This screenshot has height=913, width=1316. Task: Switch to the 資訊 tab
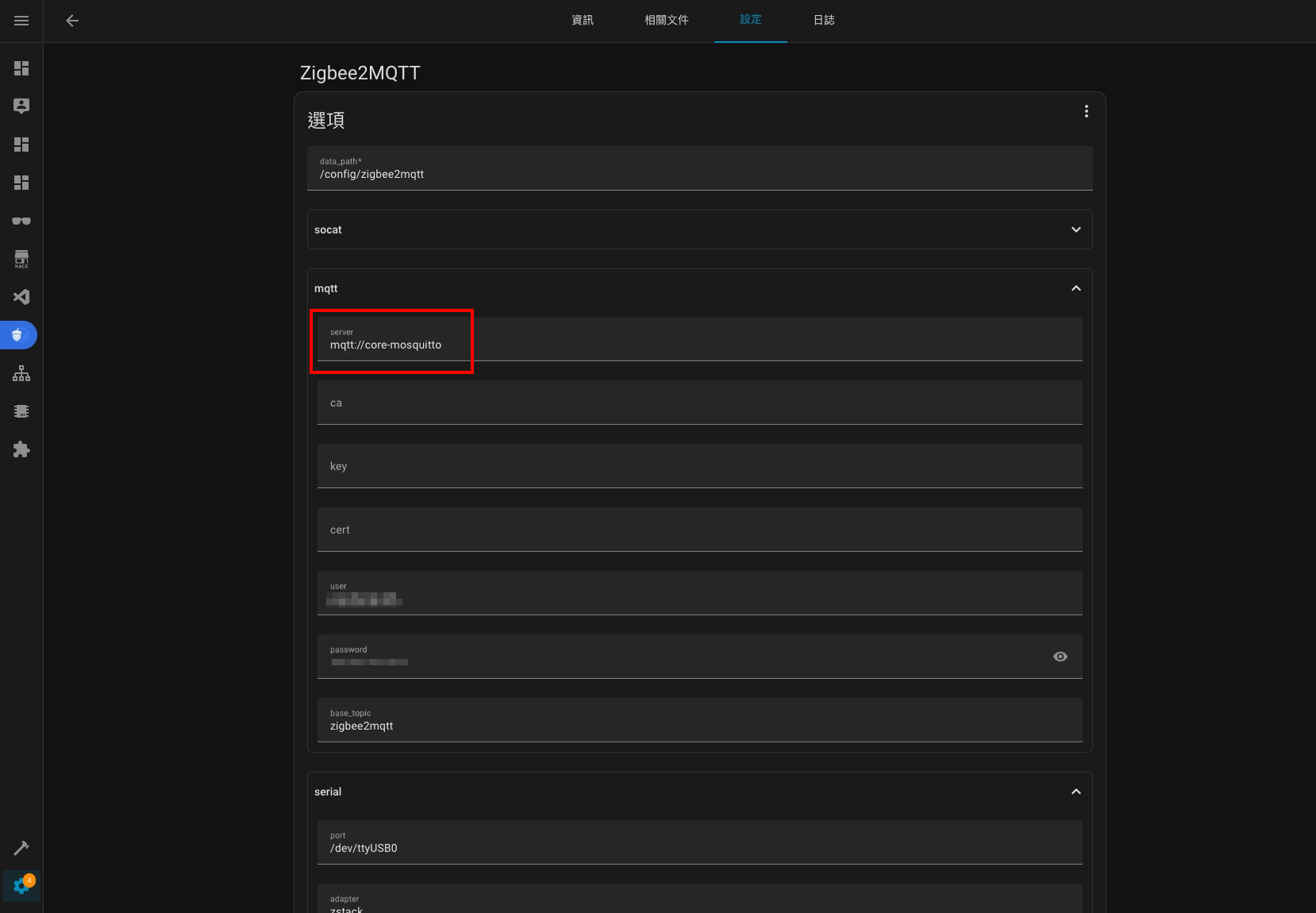pos(583,21)
